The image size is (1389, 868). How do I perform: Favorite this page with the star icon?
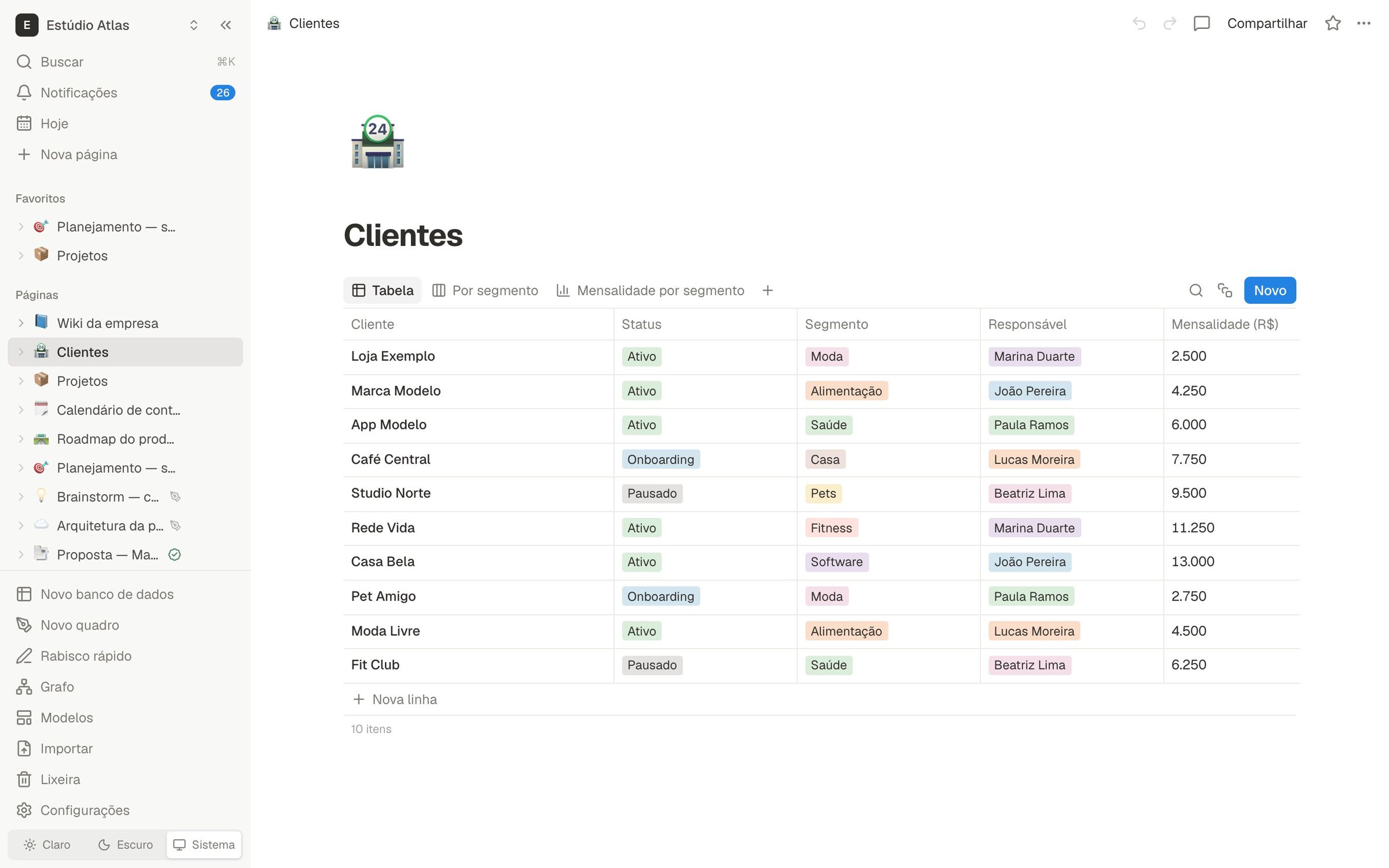(1333, 23)
